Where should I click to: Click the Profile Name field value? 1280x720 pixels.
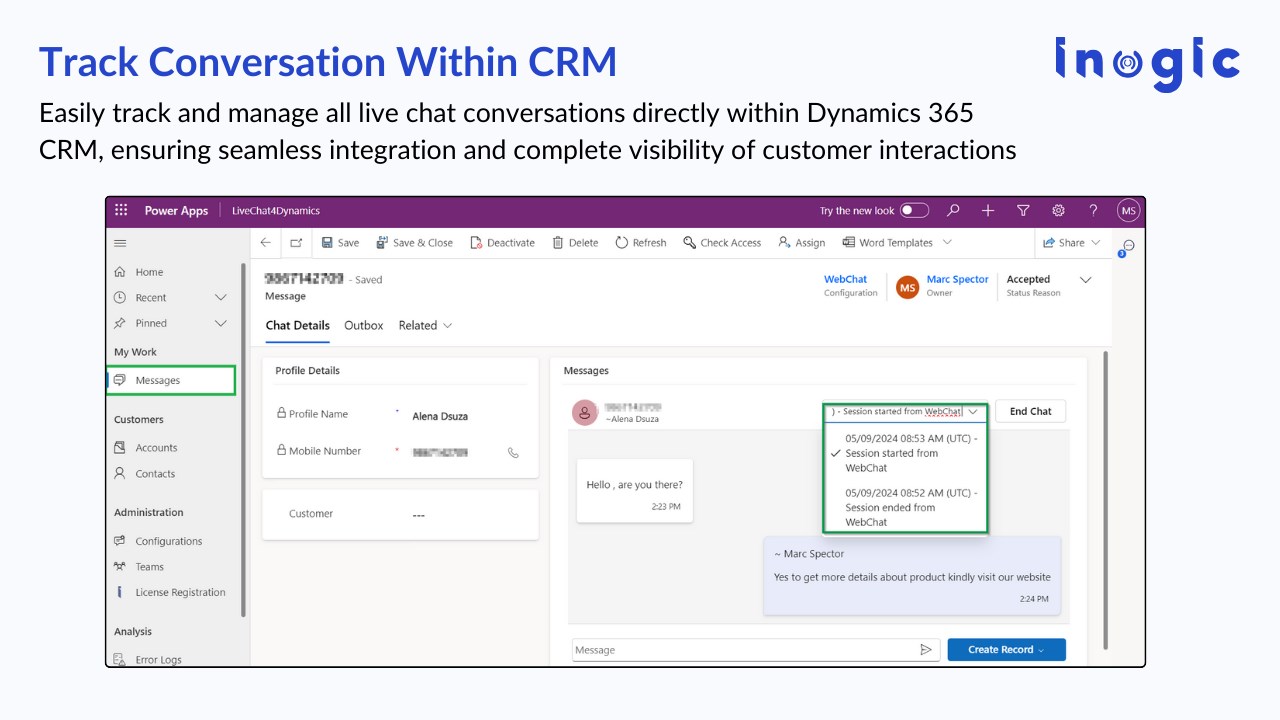point(440,416)
